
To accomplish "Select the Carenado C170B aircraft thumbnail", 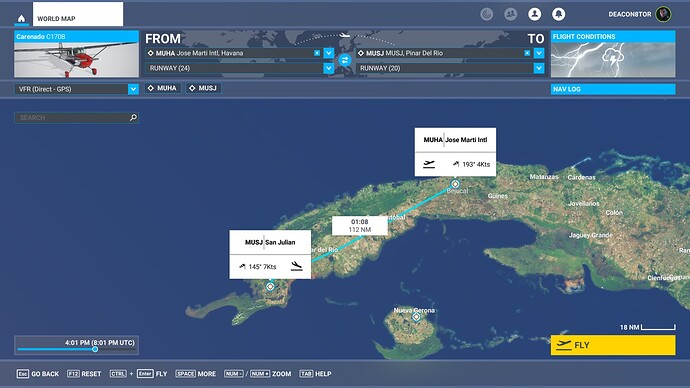I will [77, 54].
